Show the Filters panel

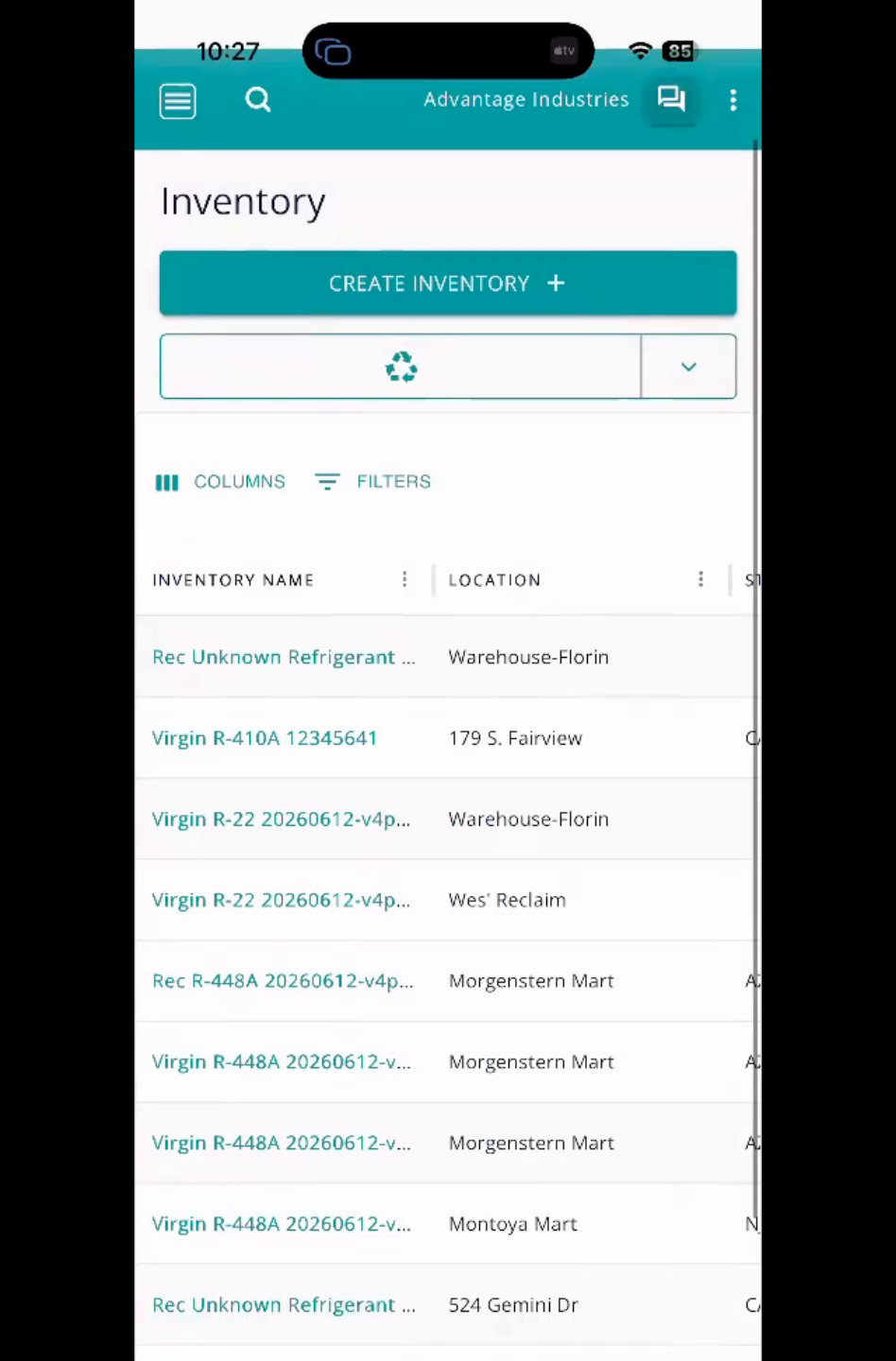(373, 482)
